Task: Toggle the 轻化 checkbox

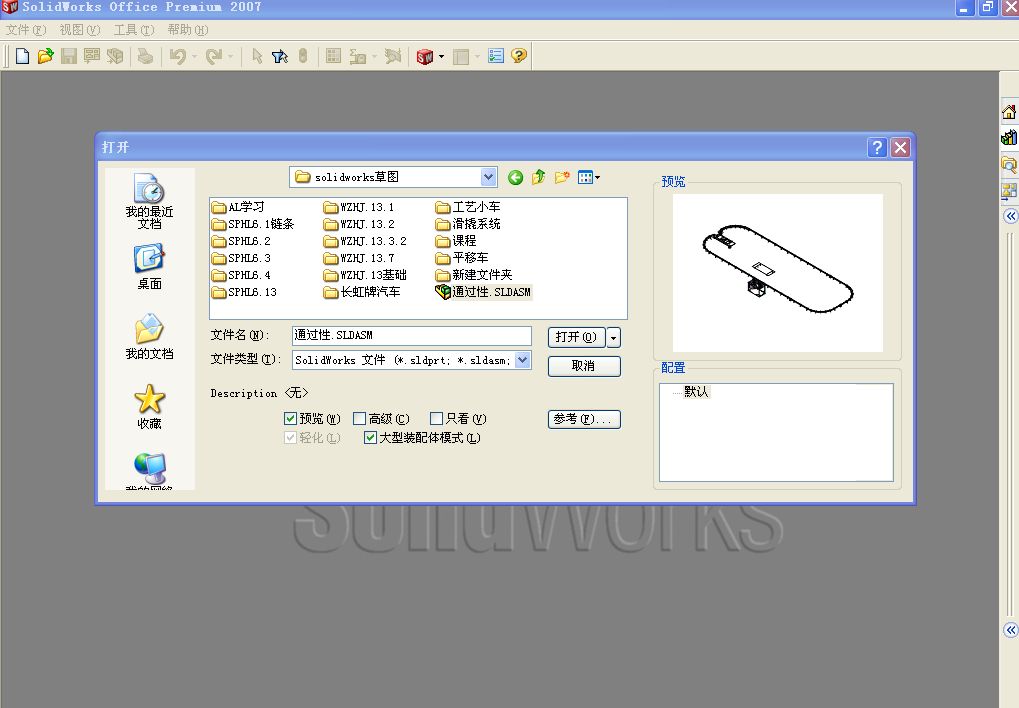Action: pyautogui.click(x=290, y=438)
